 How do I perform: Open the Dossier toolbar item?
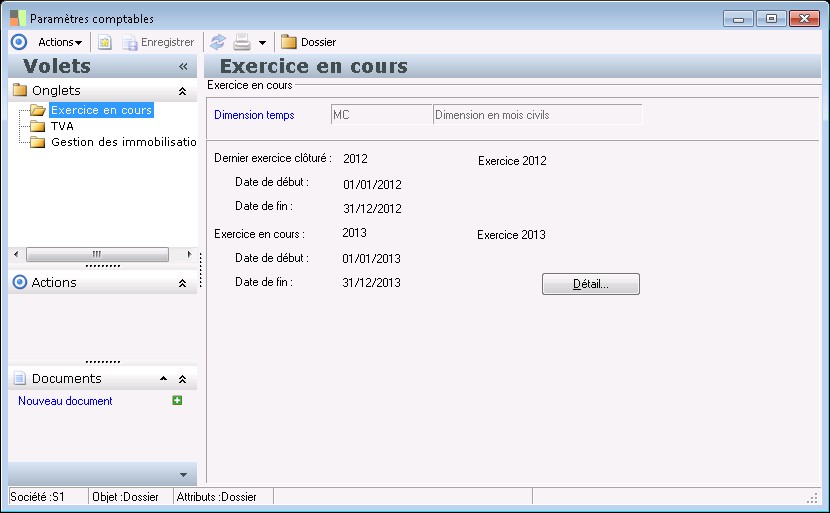[x=309, y=42]
